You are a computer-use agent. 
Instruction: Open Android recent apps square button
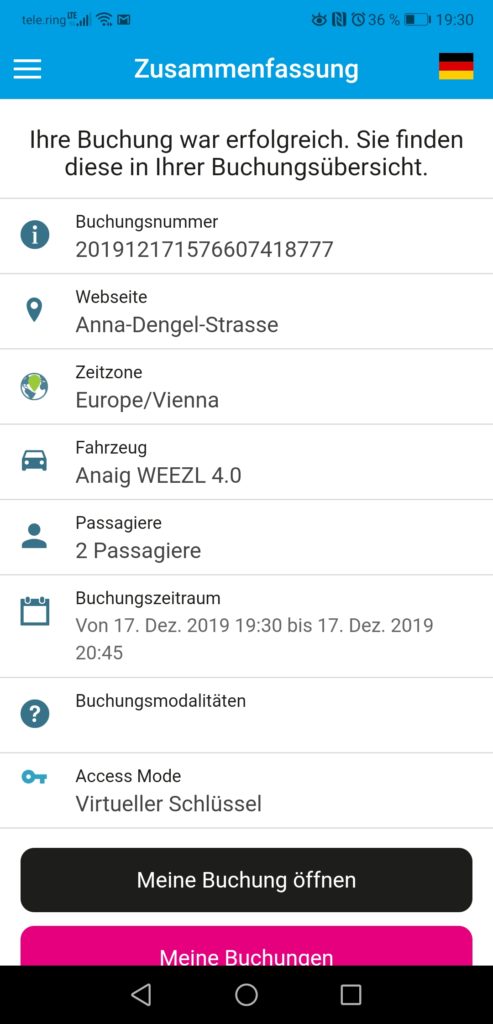click(351, 995)
